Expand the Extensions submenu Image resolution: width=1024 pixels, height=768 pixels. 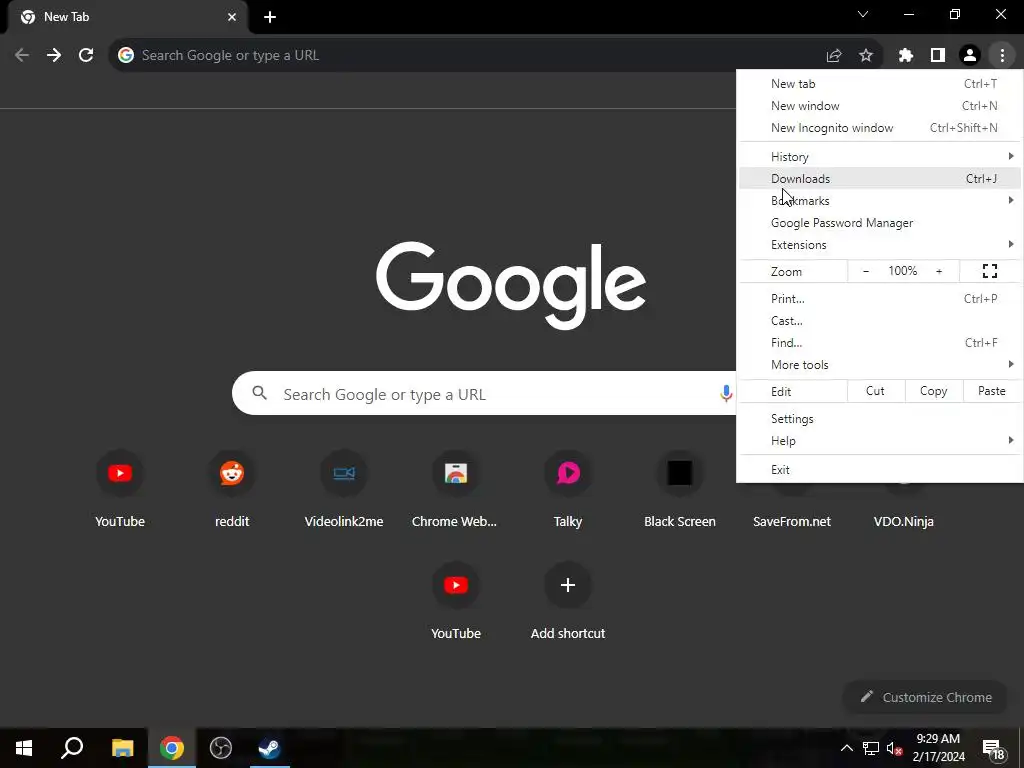pyautogui.click(x=880, y=245)
